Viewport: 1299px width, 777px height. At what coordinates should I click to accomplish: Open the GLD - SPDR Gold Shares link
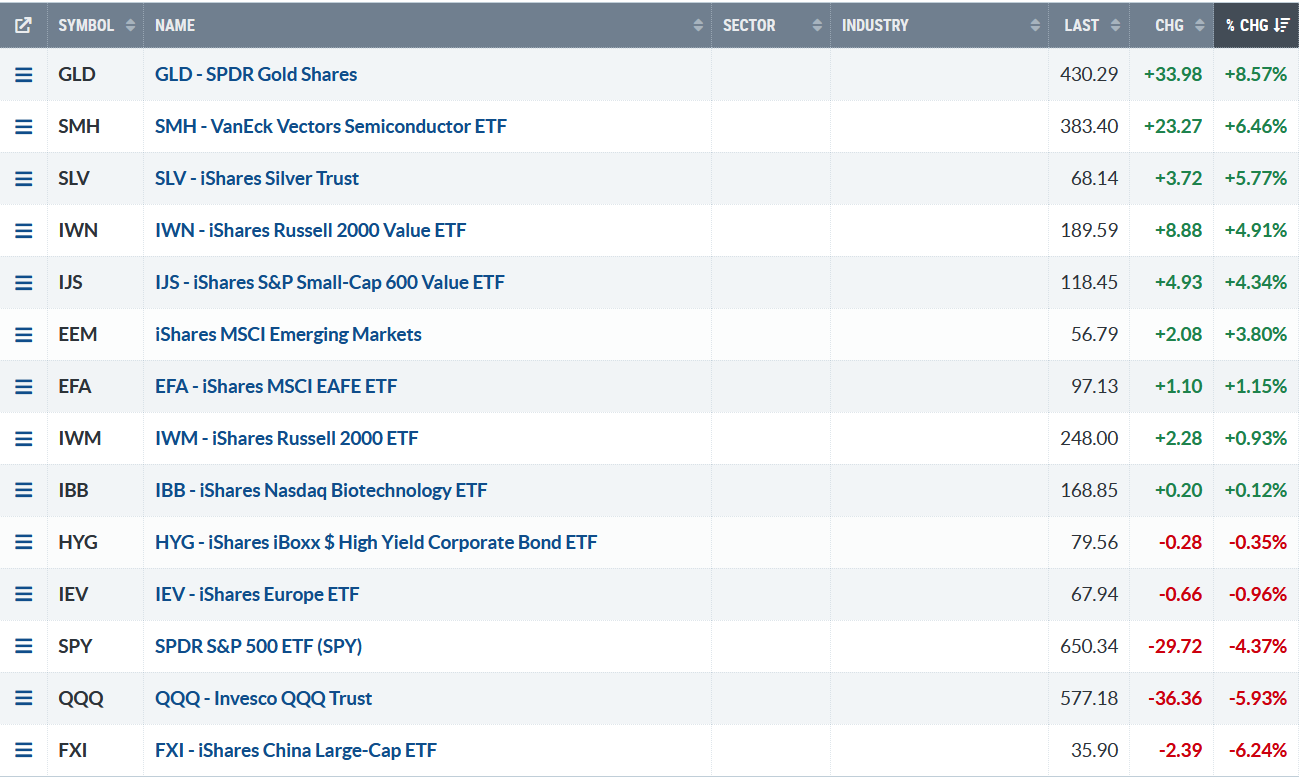[256, 74]
